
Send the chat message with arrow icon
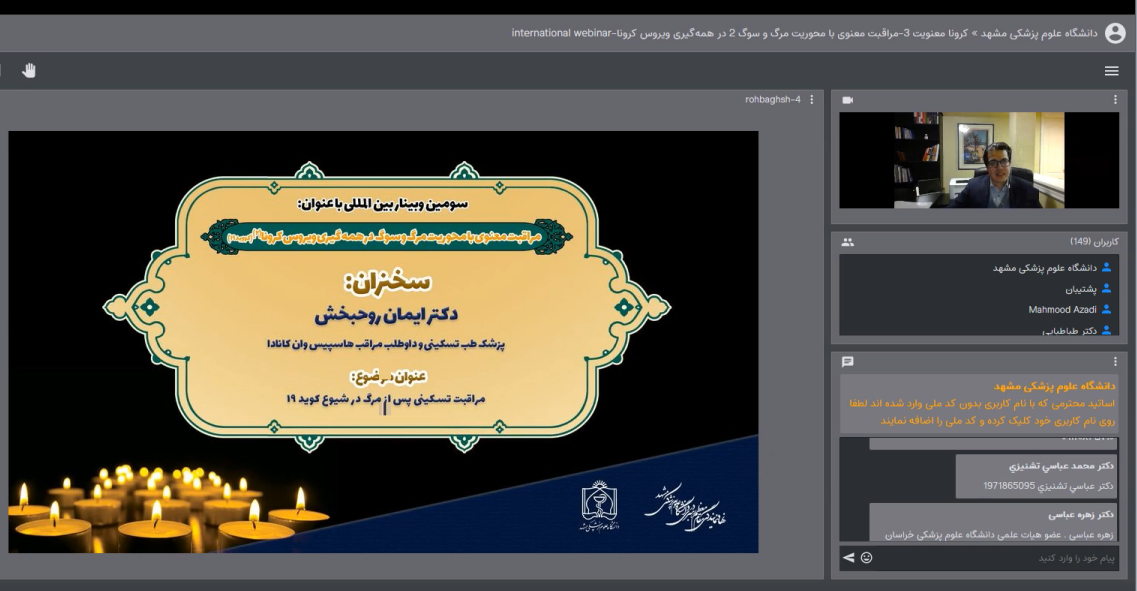[x=849, y=557]
